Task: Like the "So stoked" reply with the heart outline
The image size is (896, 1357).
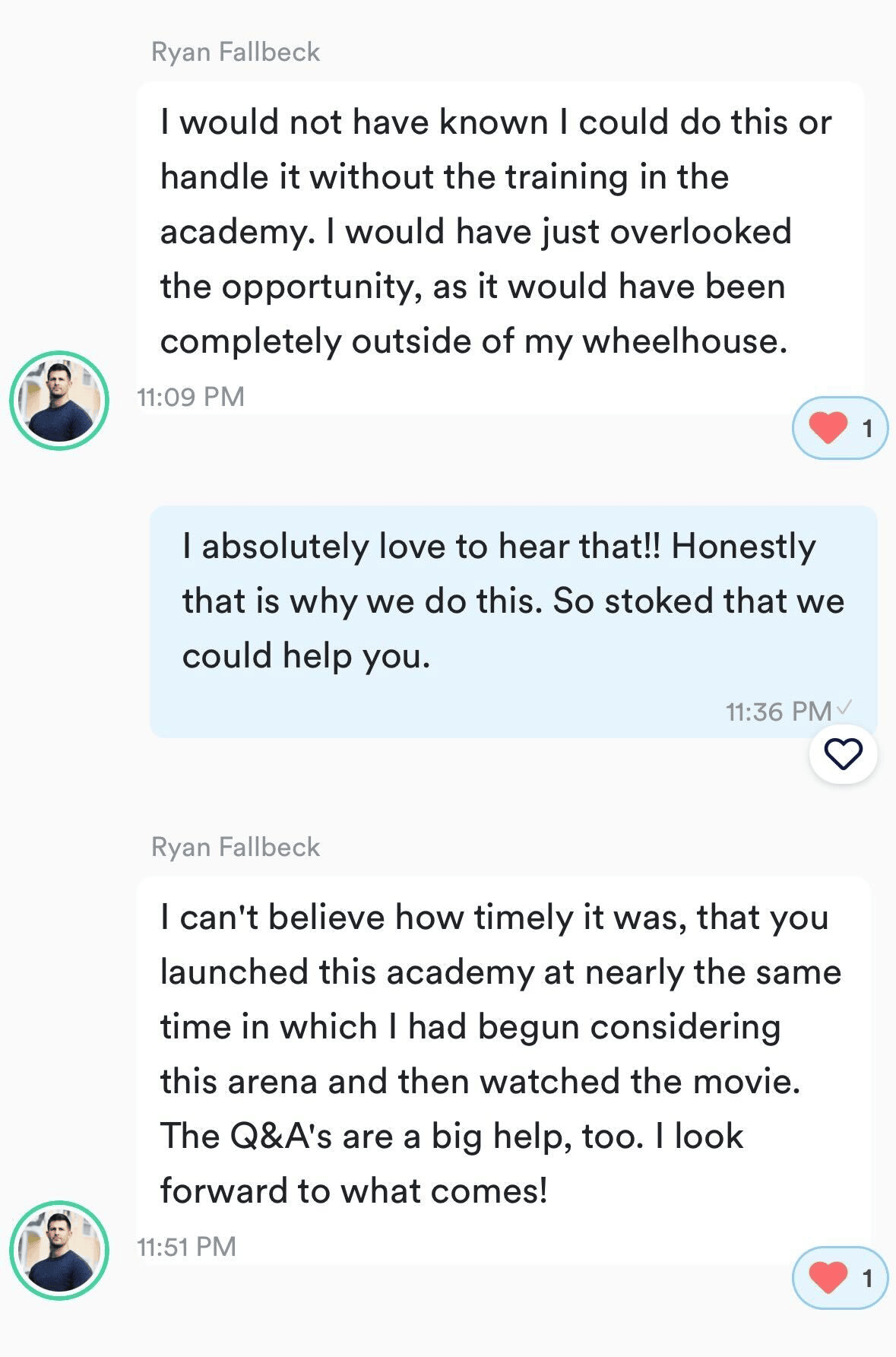Action: click(843, 754)
